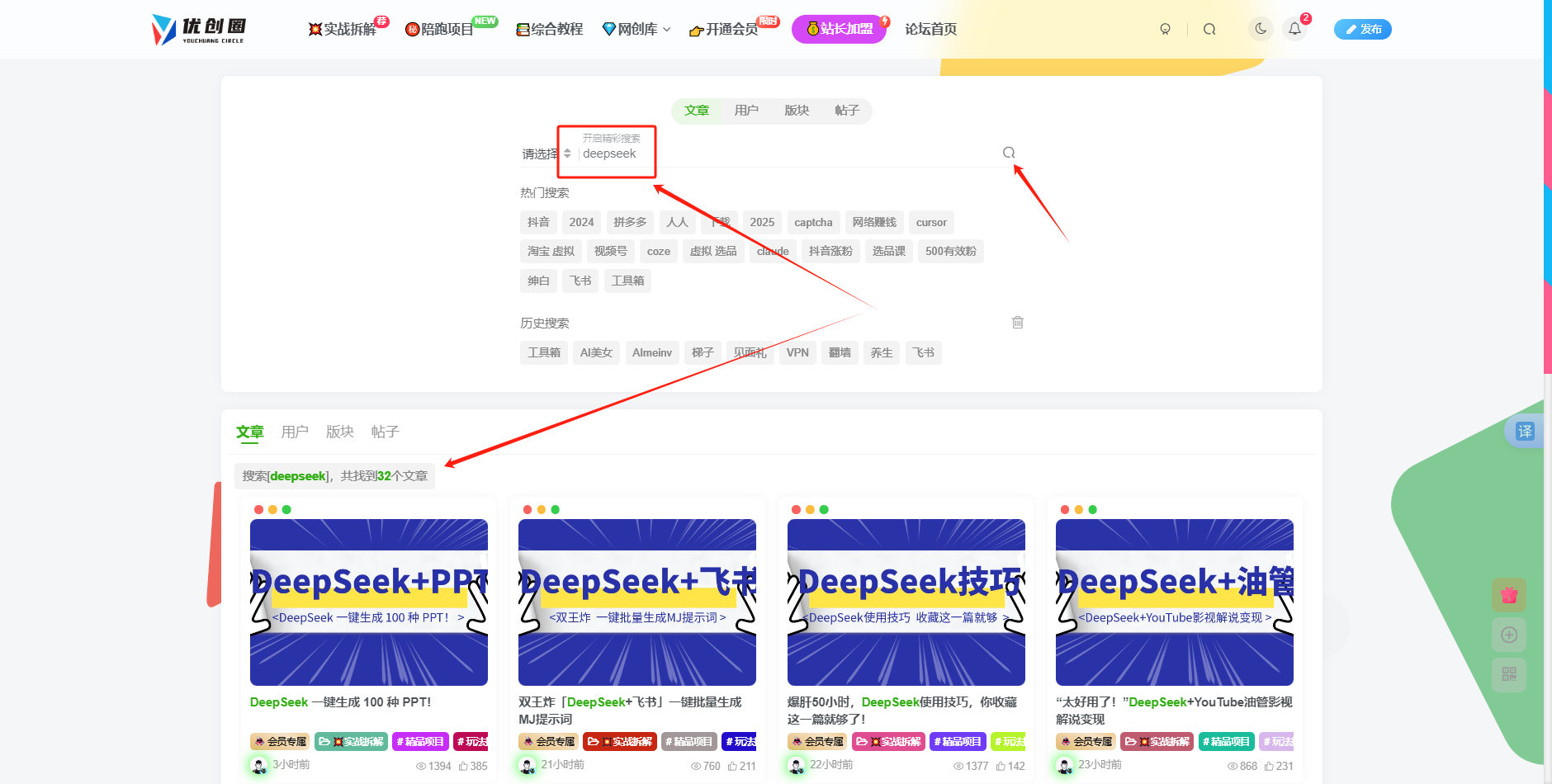1552x784 pixels.
Task: Pick hot search tag 网络赚钱
Action: [874, 222]
